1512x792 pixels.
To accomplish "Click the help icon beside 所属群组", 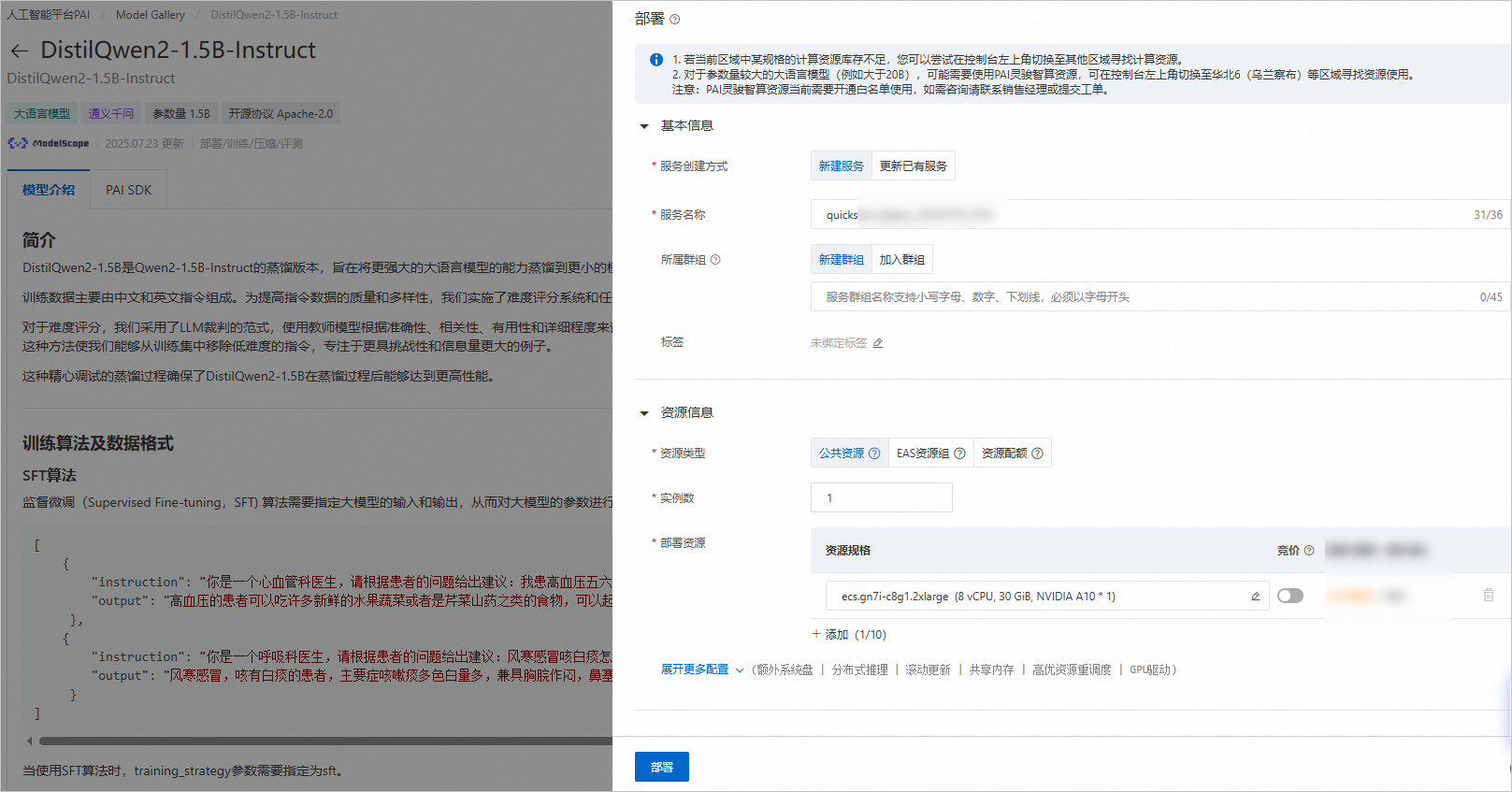I will pyautogui.click(x=715, y=260).
